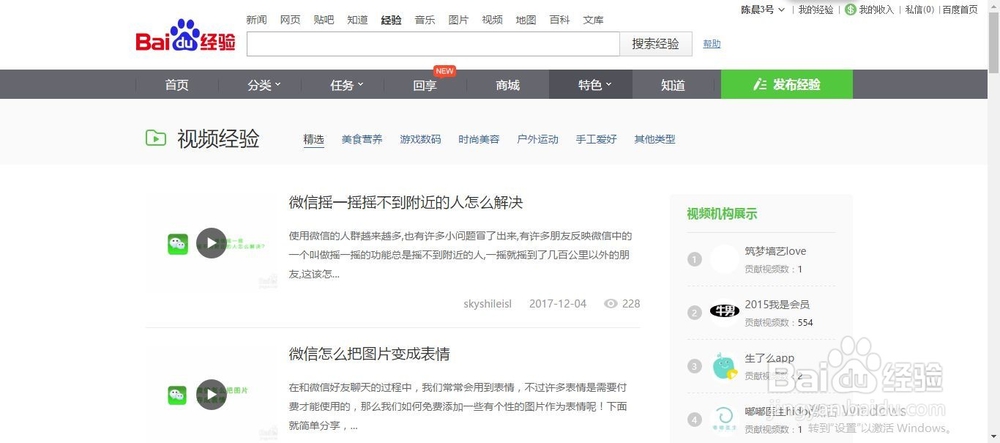Screen dimensions: 1000x443
Task: Click the eye view-count icon
Action: click(611, 303)
